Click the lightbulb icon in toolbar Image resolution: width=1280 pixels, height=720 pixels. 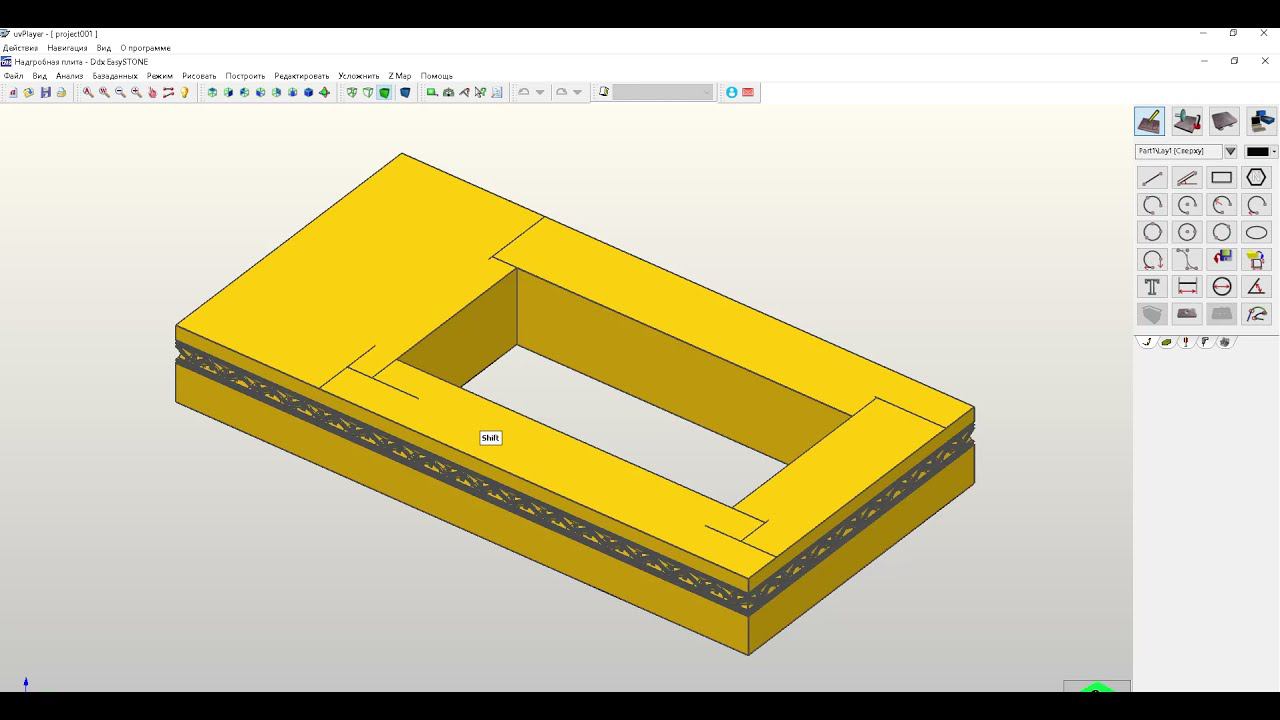(x=184, y=92)
